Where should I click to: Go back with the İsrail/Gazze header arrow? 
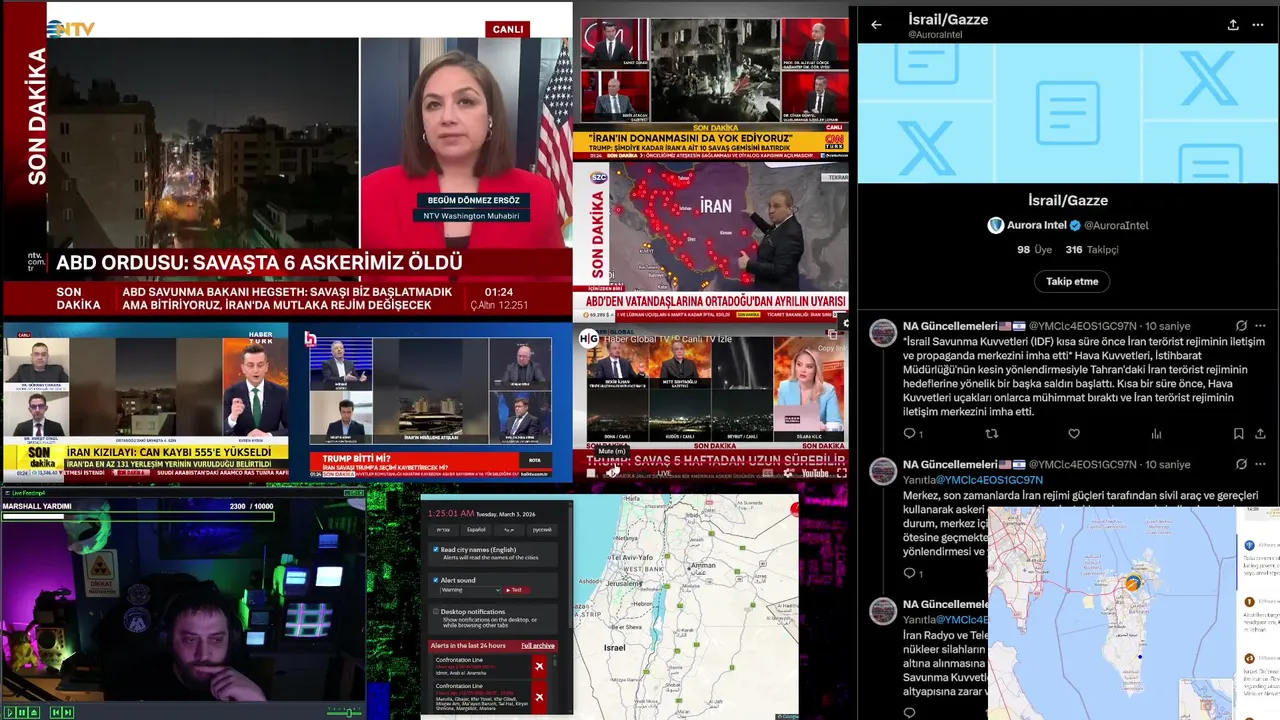pos(876,25)
